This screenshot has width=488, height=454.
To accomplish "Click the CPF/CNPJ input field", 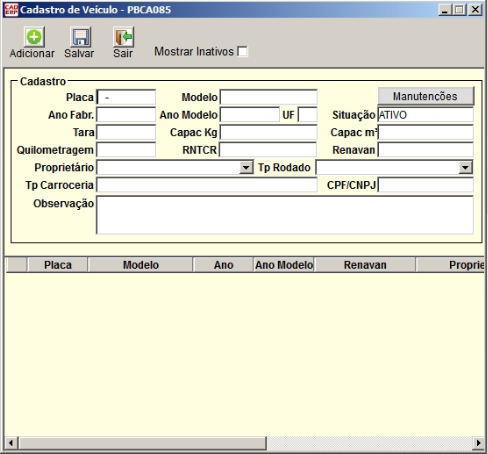I will pyautogui.click(x=426, y=185).
